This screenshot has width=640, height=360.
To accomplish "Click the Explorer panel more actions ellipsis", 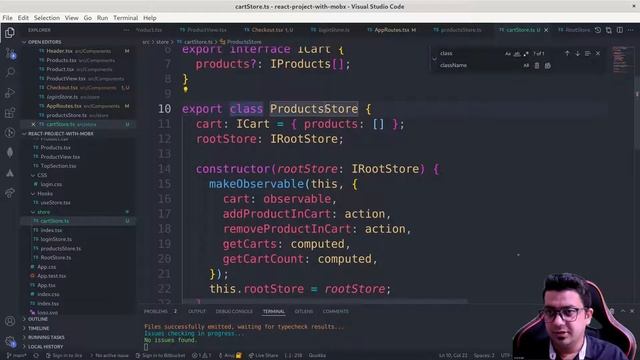I will 127,30.
